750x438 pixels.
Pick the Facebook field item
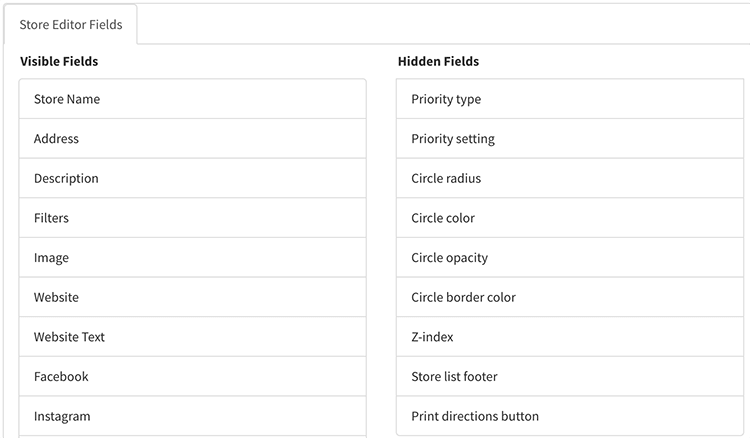[x=193, y=377]
